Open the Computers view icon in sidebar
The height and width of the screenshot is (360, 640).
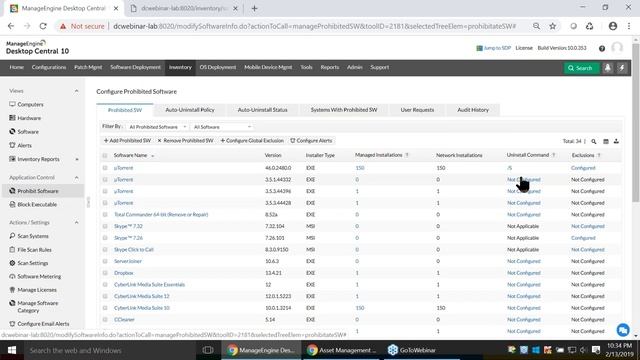[12, 104]
